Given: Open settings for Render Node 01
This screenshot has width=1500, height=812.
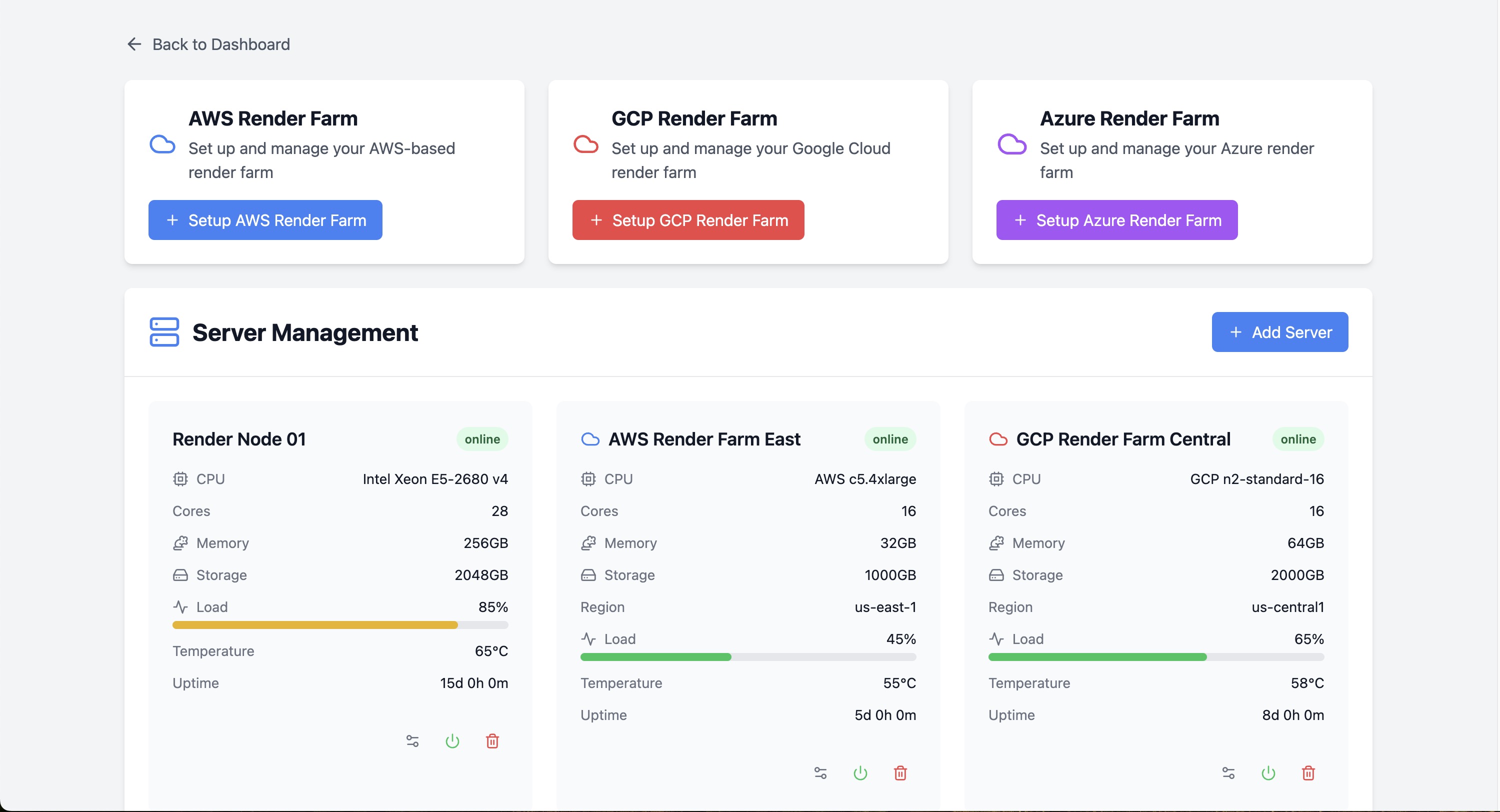Looking at the screenshot, I should [412, 741].
